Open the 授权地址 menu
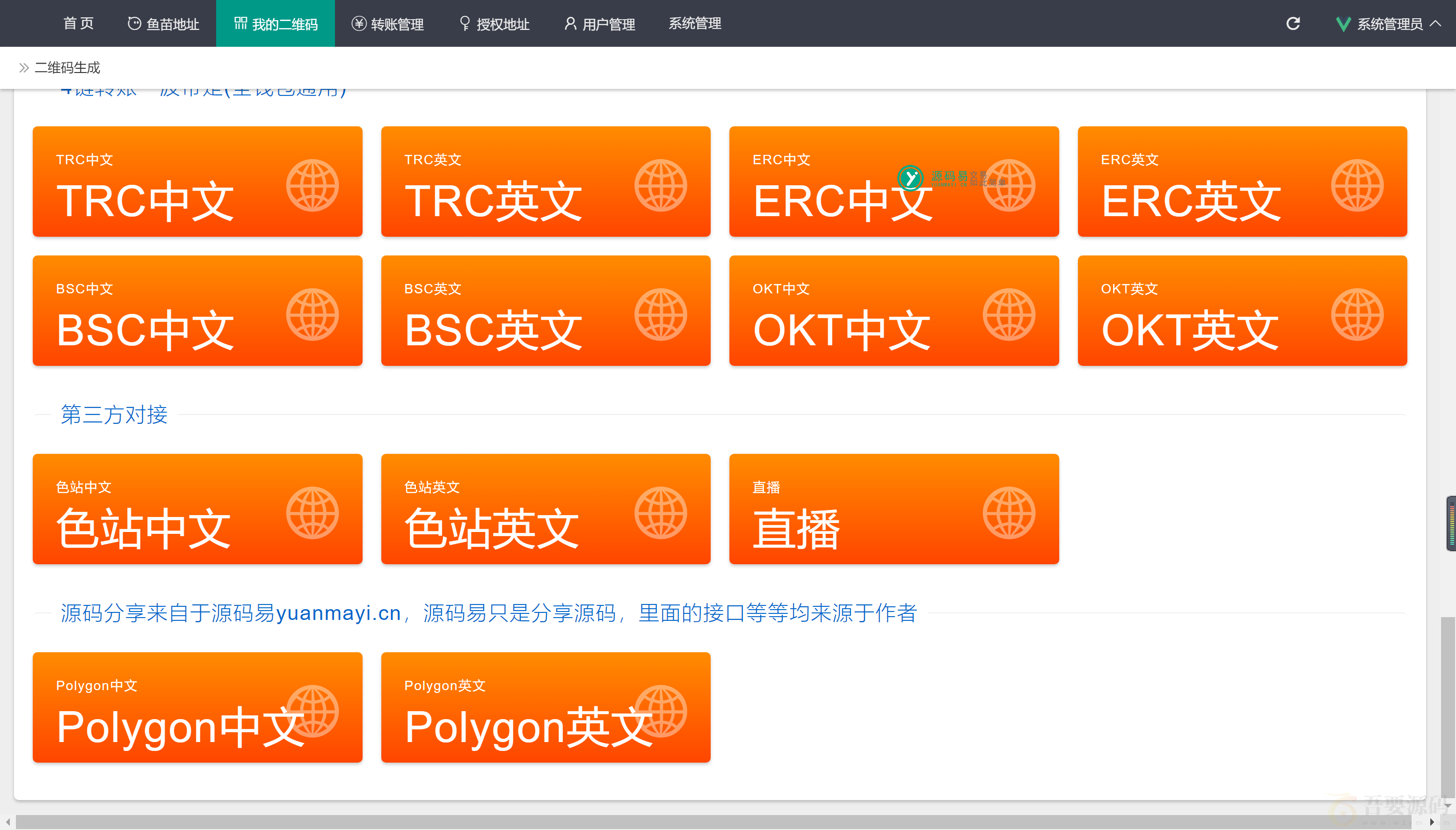This screenshot has height=830, width=1456. 494,23
